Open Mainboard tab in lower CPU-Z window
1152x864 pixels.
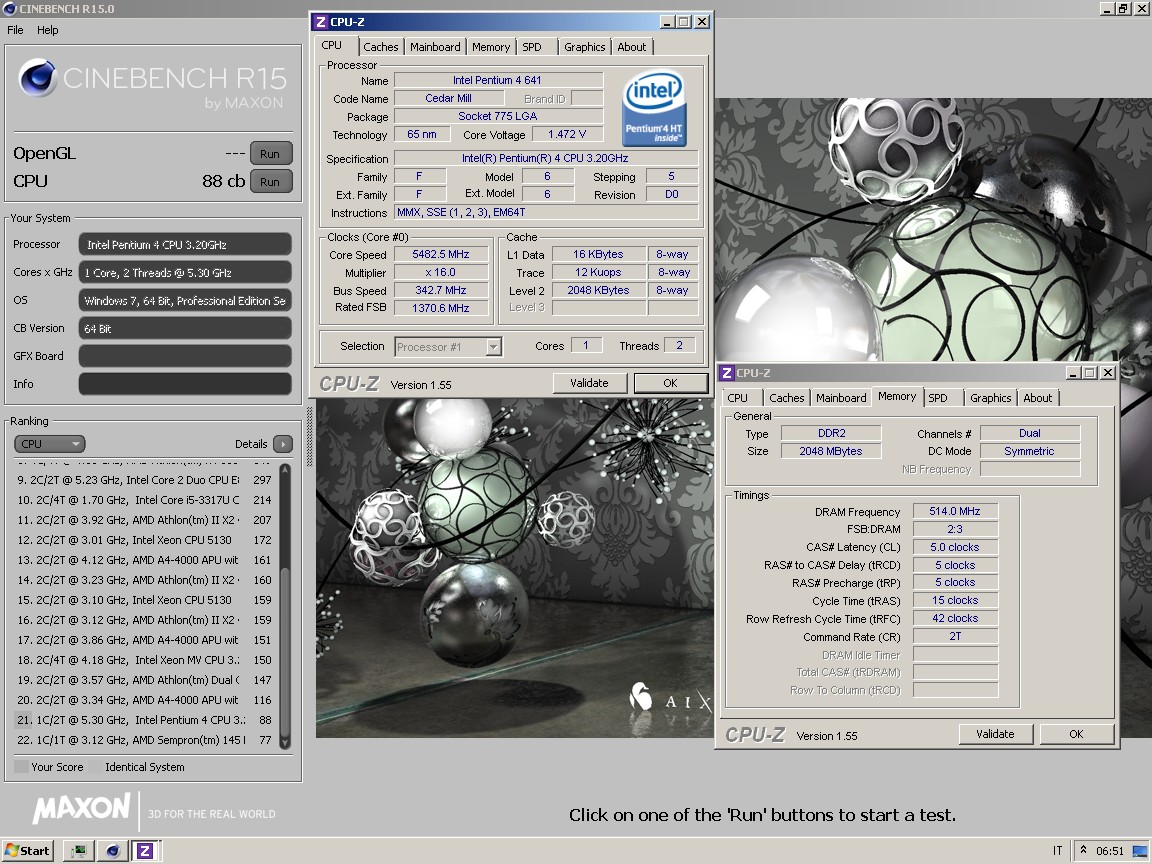click(x=841, y=398)
